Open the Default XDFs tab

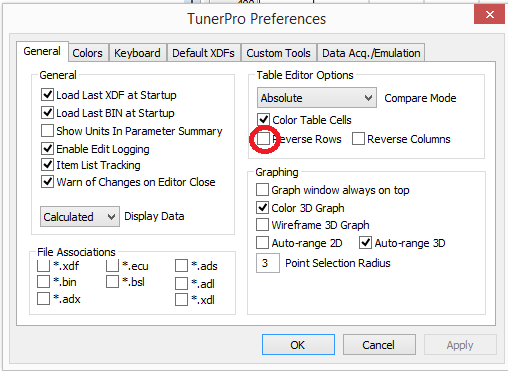[203, 53]
